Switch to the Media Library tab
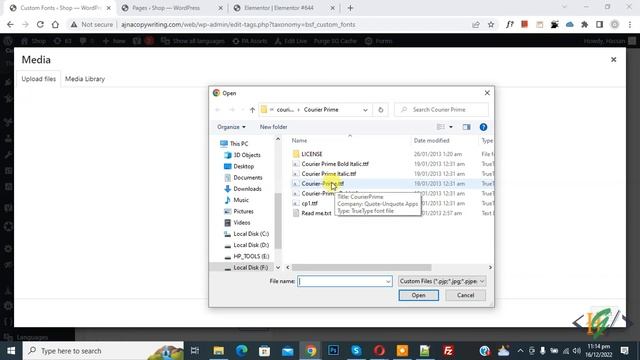 click(x=85, y=79)
